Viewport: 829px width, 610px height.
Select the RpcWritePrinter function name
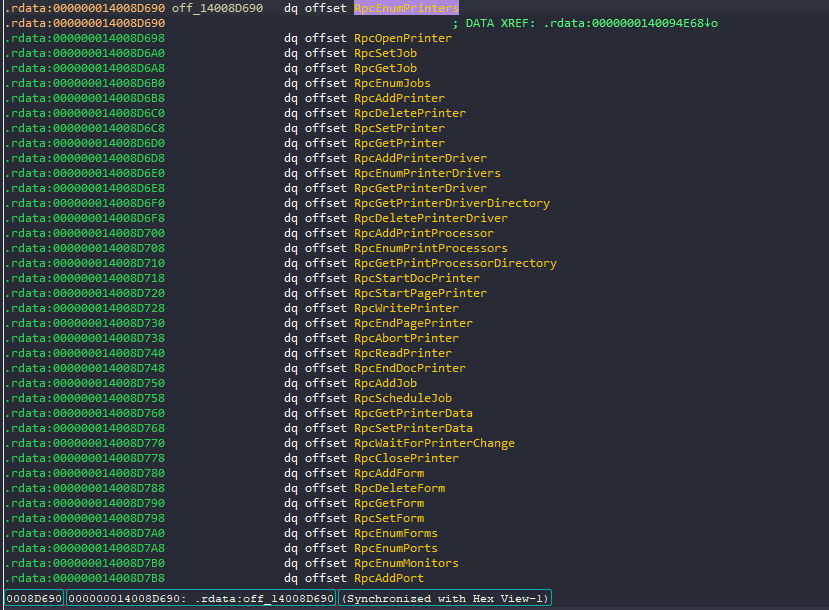406,308
